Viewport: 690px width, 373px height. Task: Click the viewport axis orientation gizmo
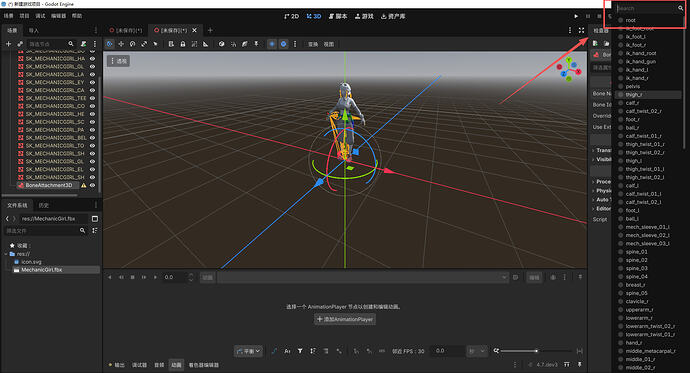[x=569, y=69]
